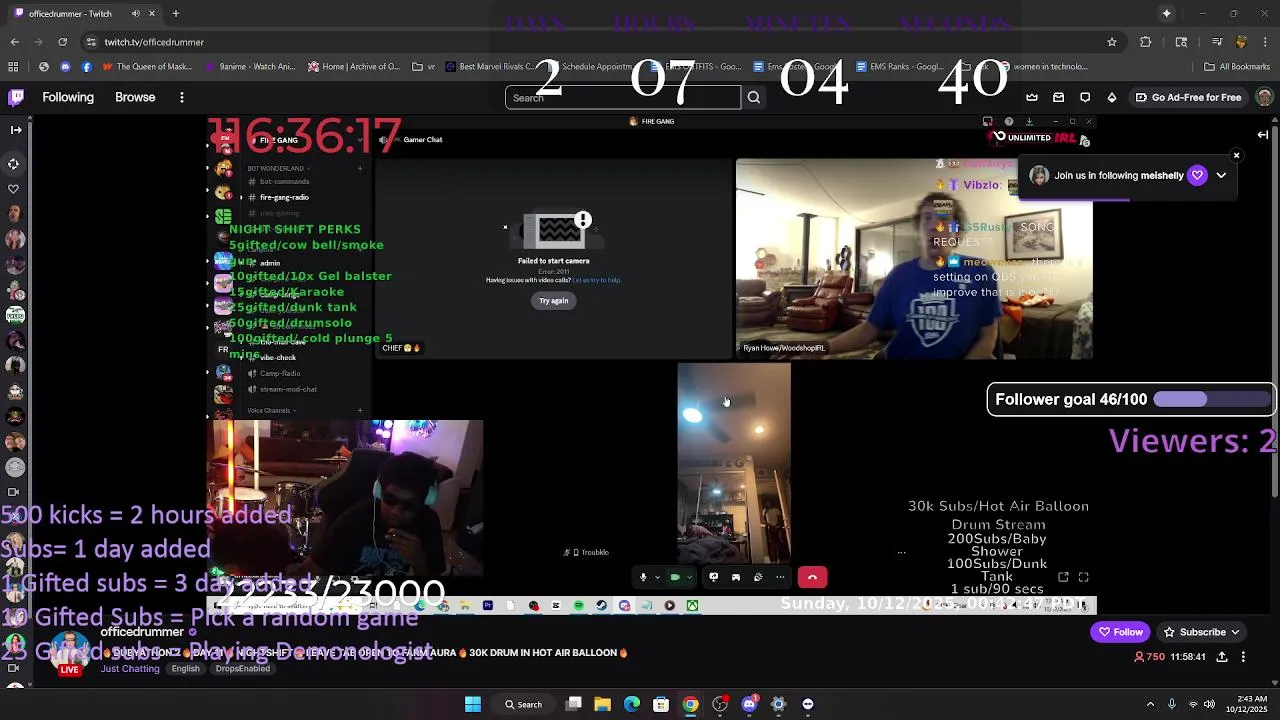
Task: Open The Queen of Mask bookmark
Action: click(x=146, y=67)
